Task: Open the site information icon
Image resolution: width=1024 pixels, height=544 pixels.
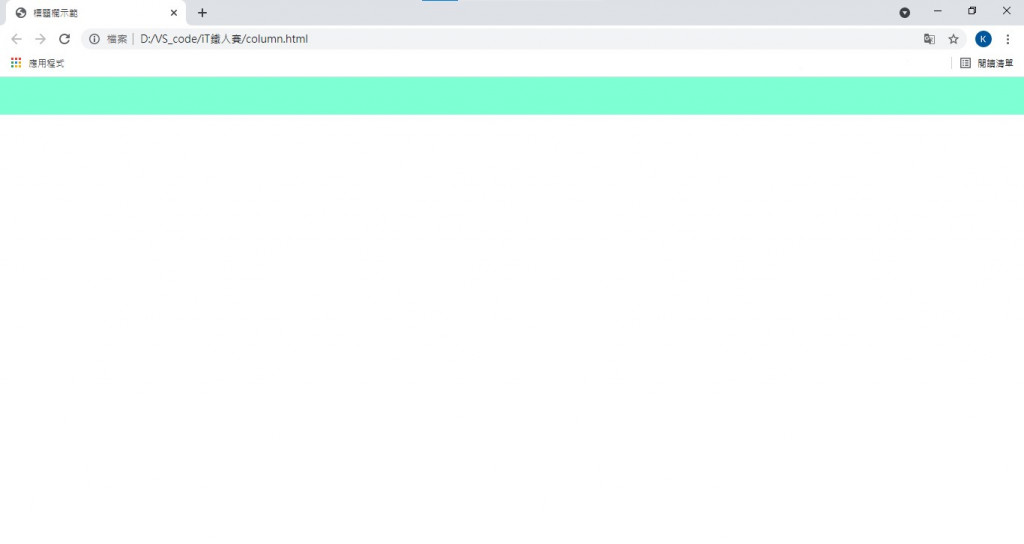Action: tap(94, 39)
